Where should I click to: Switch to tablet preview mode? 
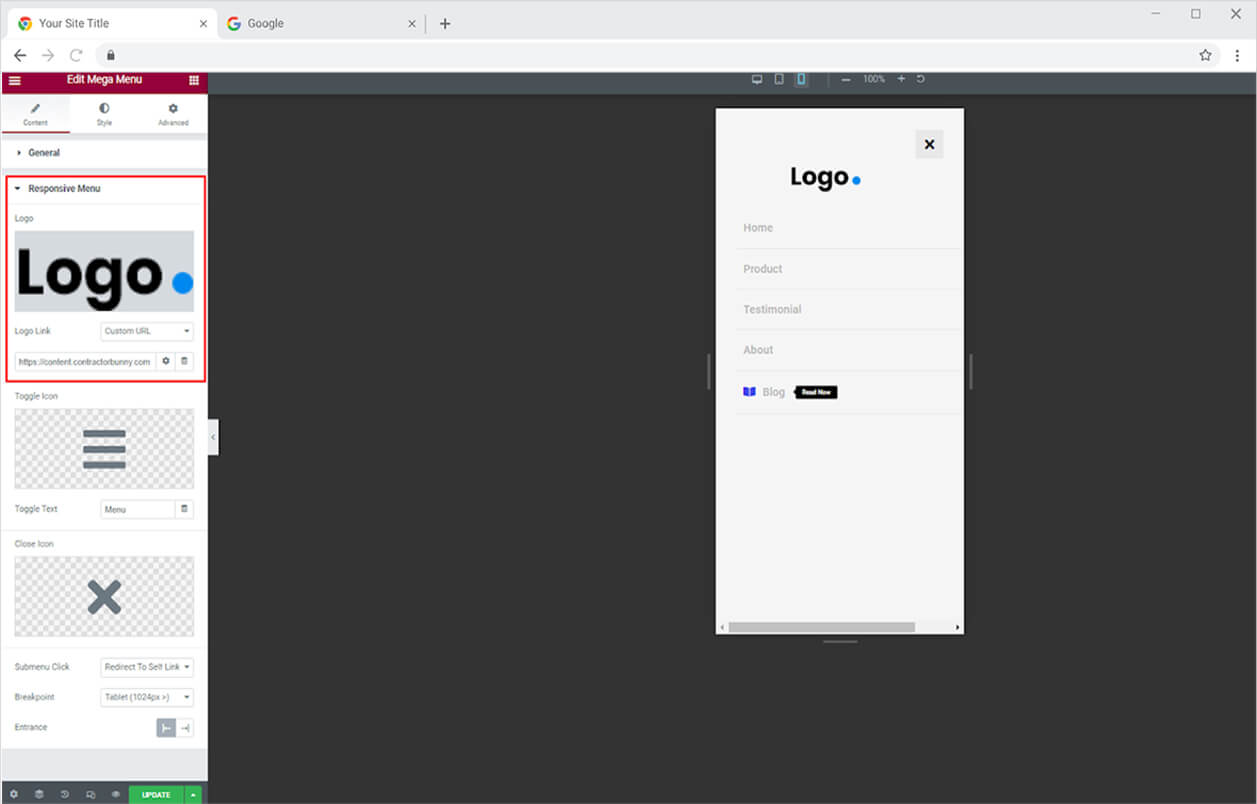[x=779, y=79]
